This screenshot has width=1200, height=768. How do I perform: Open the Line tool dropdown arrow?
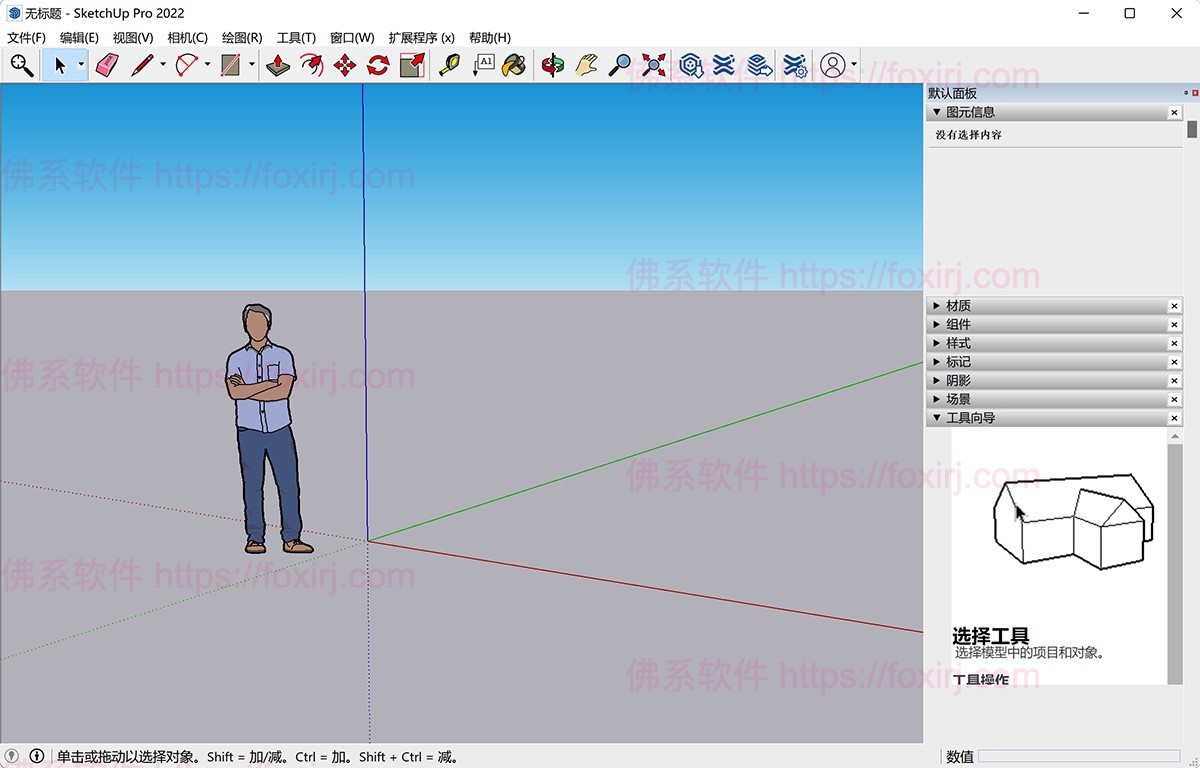pyautogui.click(x=163, y=66)
